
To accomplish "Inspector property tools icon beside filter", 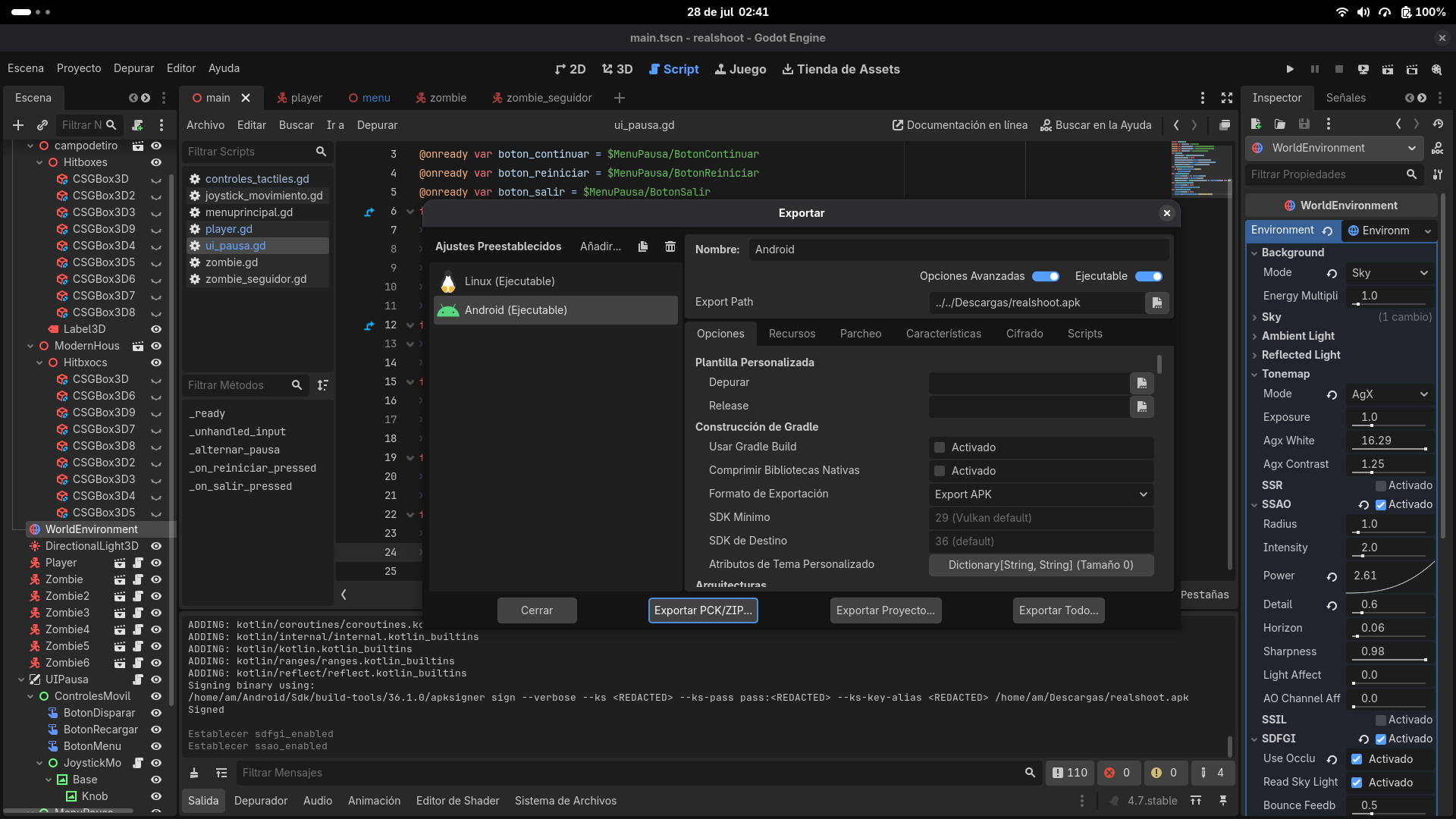I will 1438,174.
